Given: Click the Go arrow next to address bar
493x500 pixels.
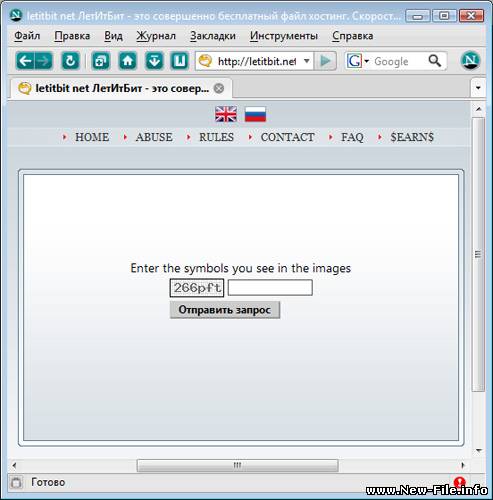Looking at the screenshot, I should tap(325, 61).
